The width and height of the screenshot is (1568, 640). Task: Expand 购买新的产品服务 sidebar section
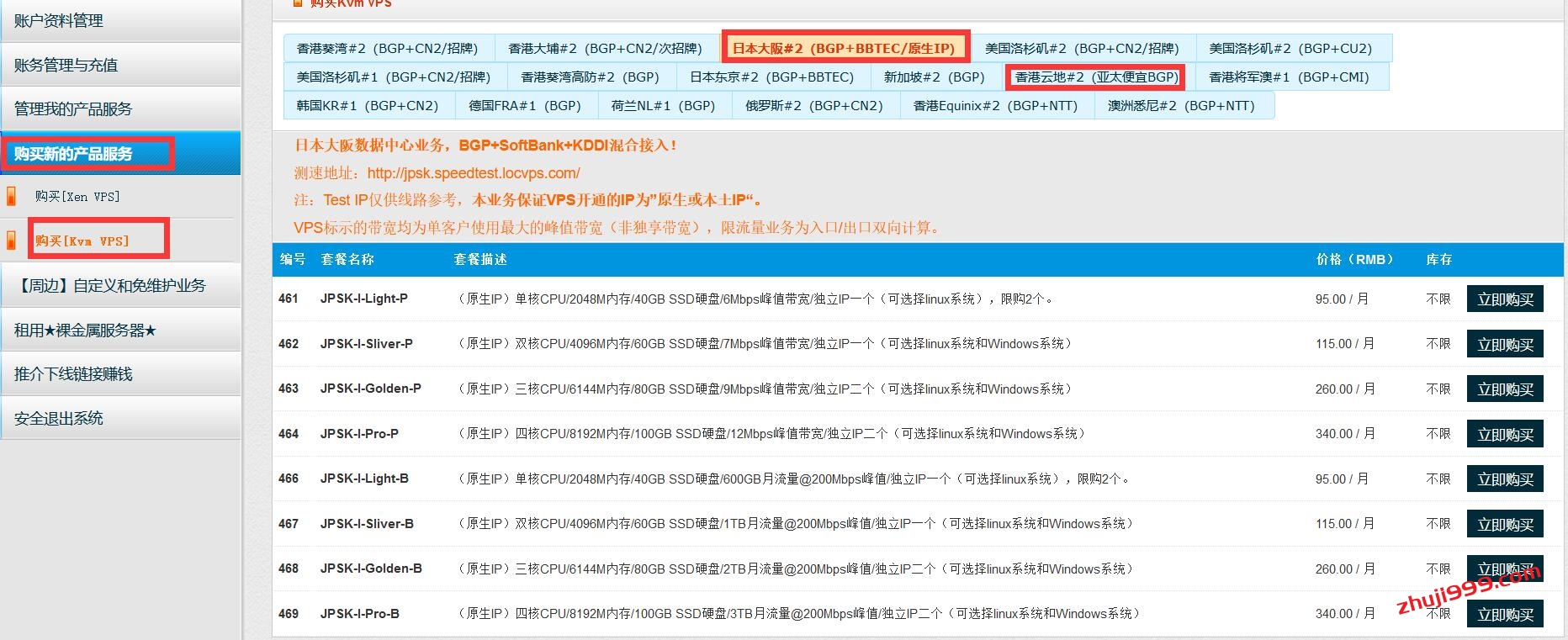click(x=73, y=154)
